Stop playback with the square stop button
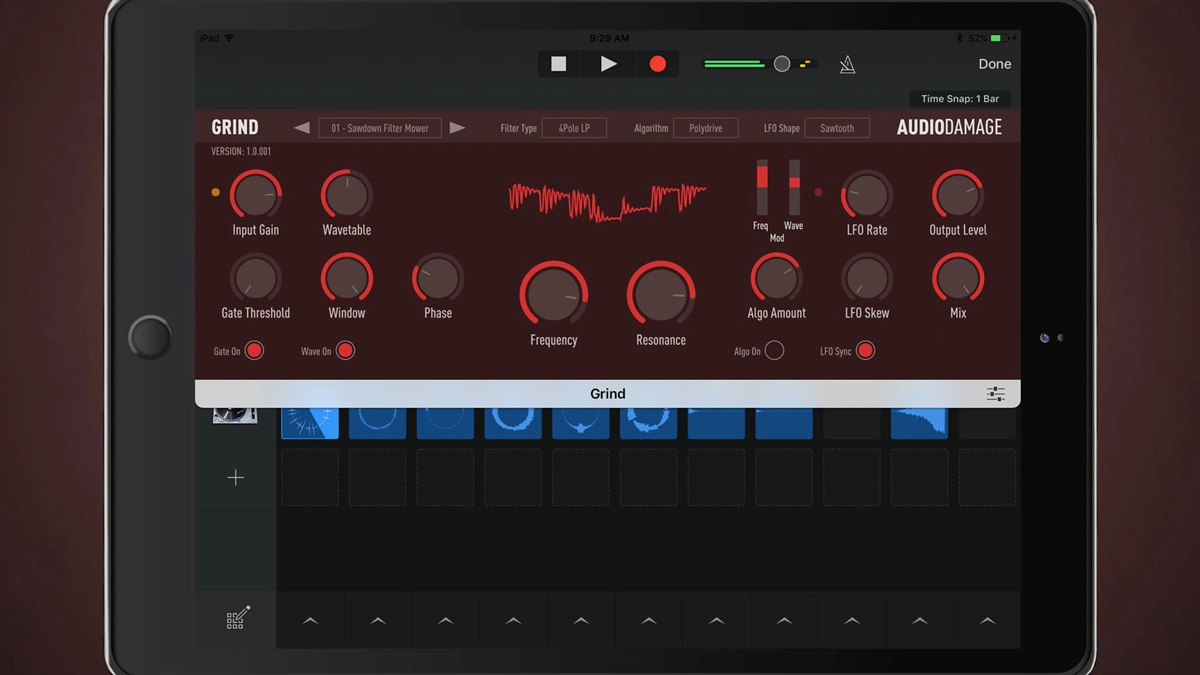The image size is (1200, 675). (559, 64)
